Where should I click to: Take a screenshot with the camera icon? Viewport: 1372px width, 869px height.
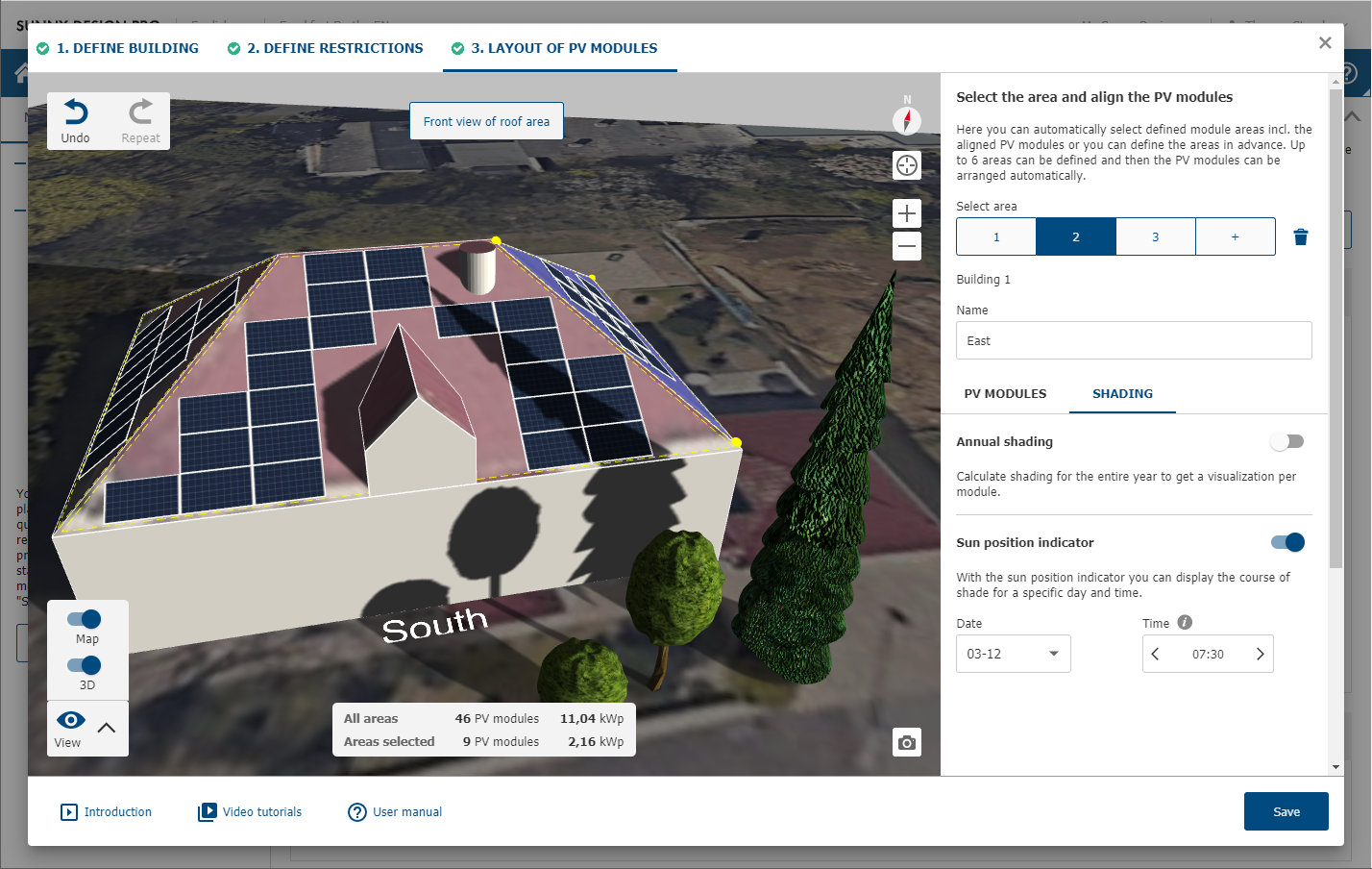coord(906,742)
